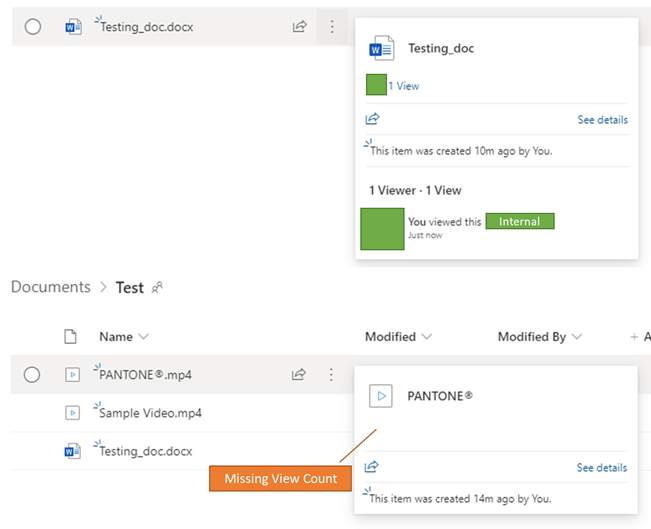Click 'You viewed this' text
The width and height of the screenshot is (651, 529).
tap(444, 222)
